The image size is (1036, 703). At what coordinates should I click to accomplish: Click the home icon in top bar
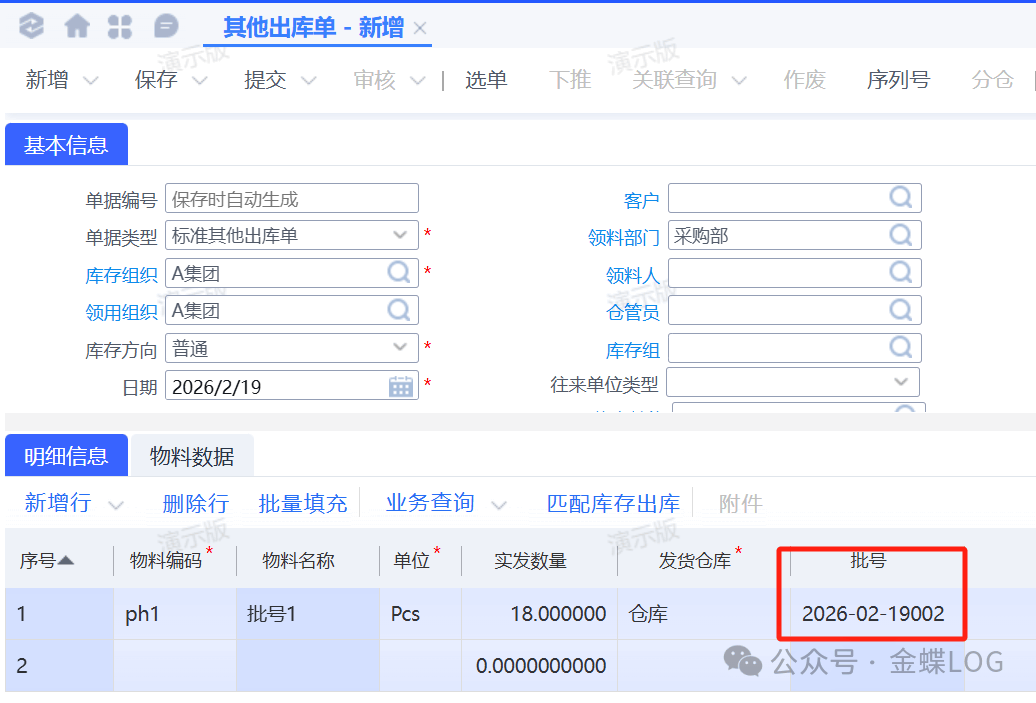point(77,27)
